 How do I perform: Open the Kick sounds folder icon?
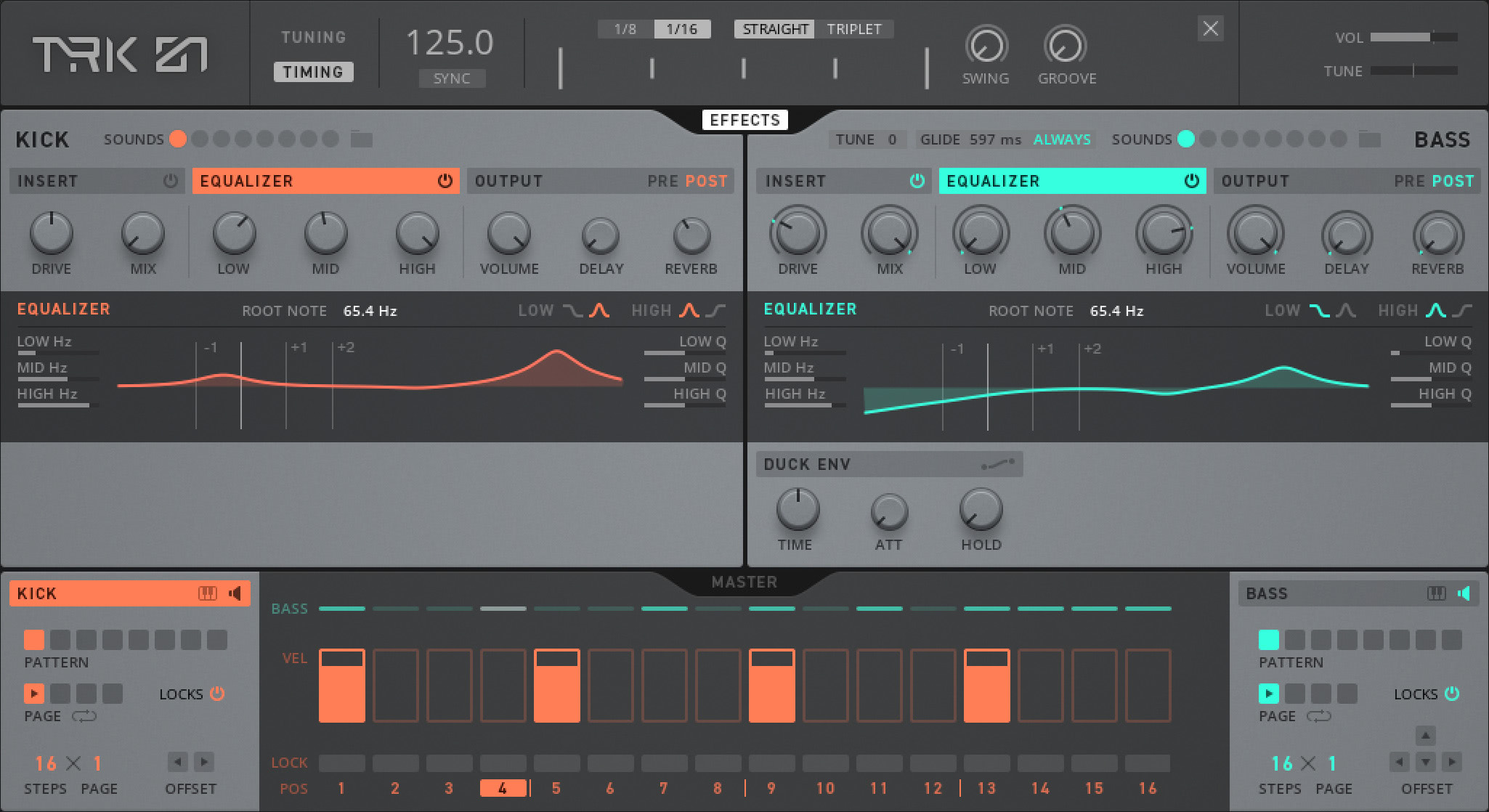361,139
